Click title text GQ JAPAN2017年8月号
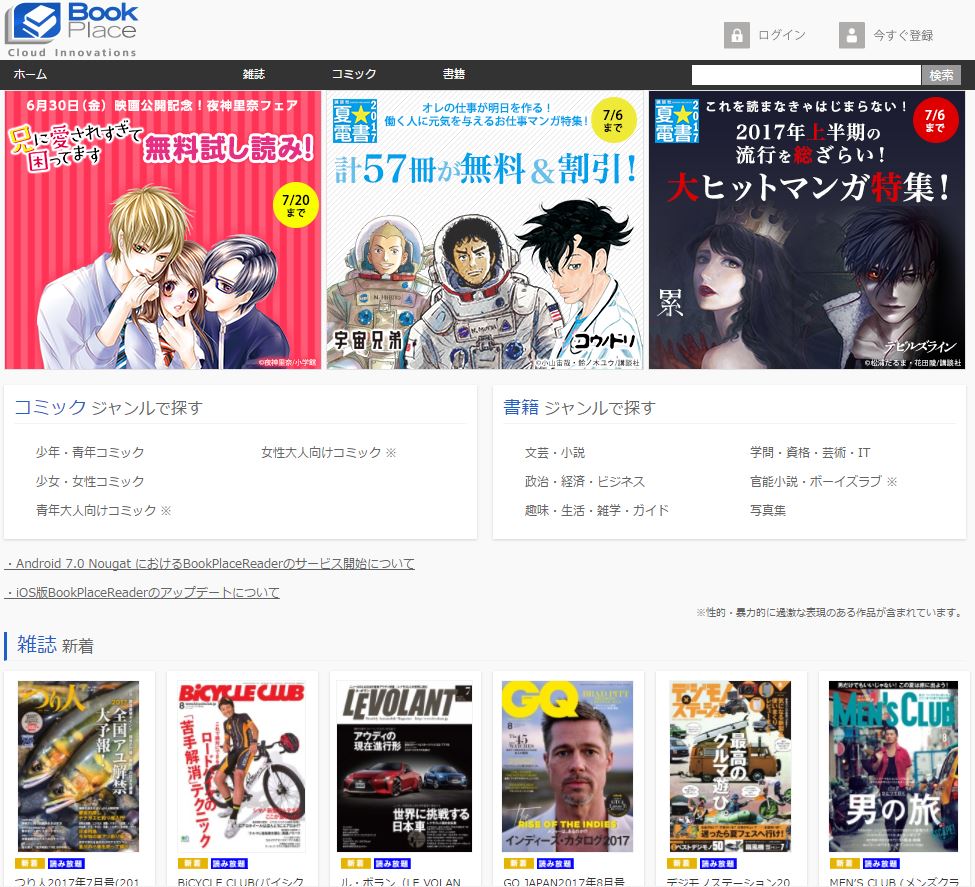The height and width of the screenshot is (887, 975). click(564, 881)
